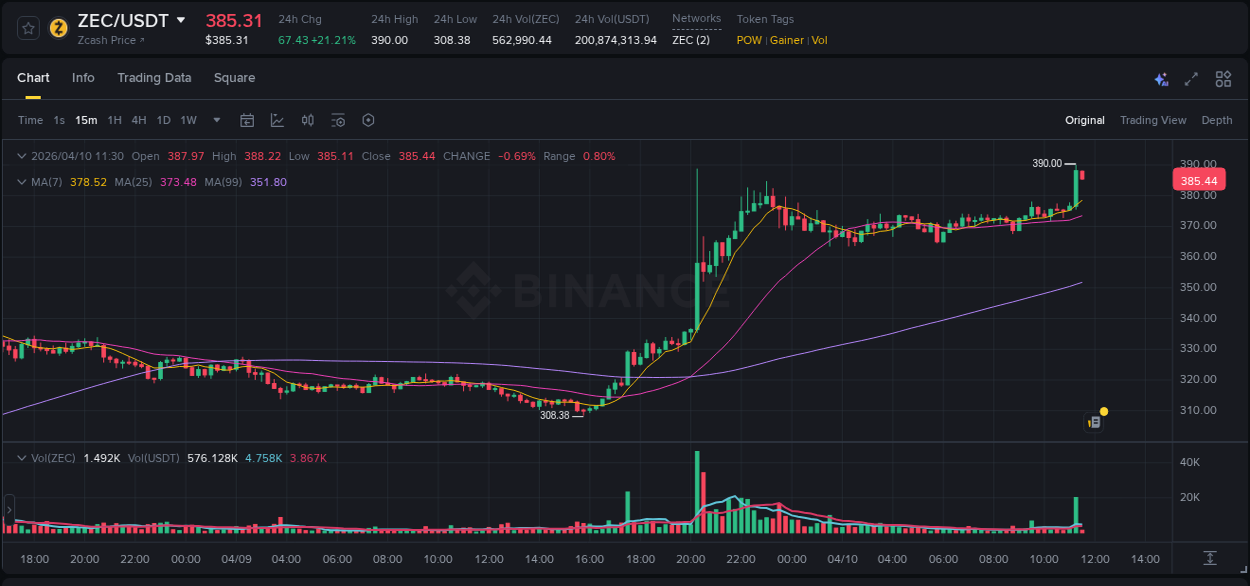Open the widgets grid icon

coord(1223,78)
